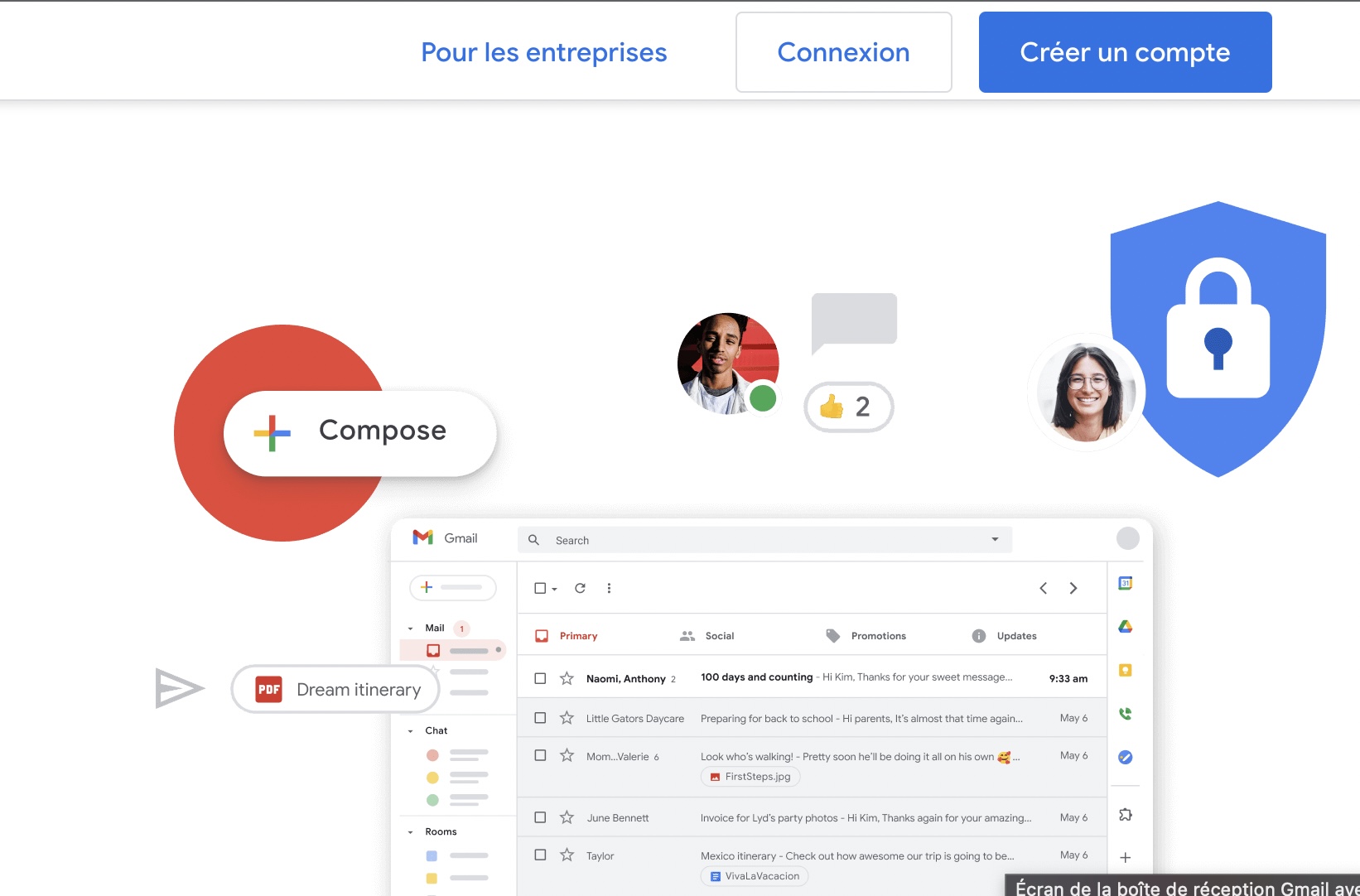Screen dimensions: 1360x896
Task: Star the Mom...Valerie email
Action: (x=567, y=755)
